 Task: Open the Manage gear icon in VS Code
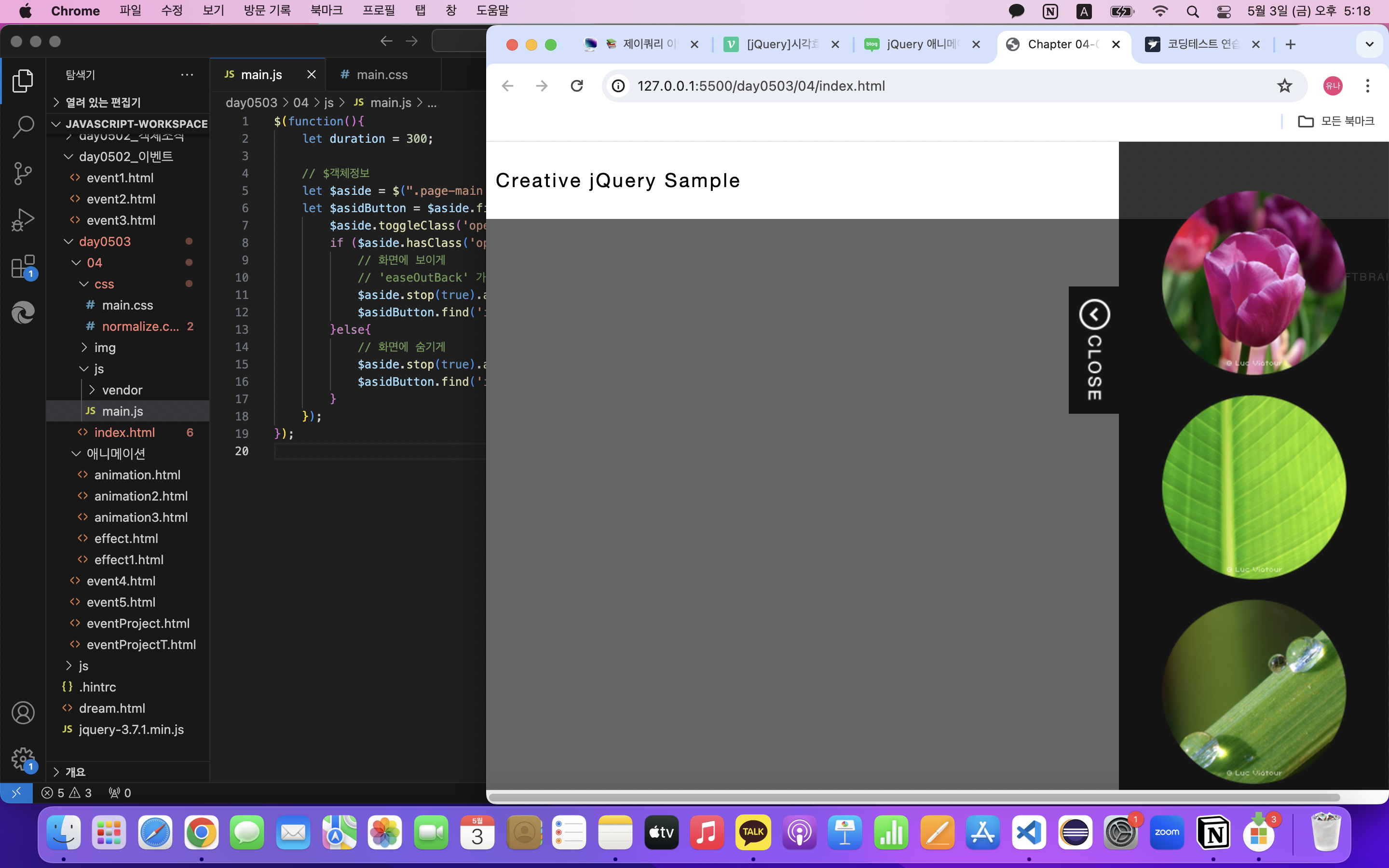click(23, 759)
